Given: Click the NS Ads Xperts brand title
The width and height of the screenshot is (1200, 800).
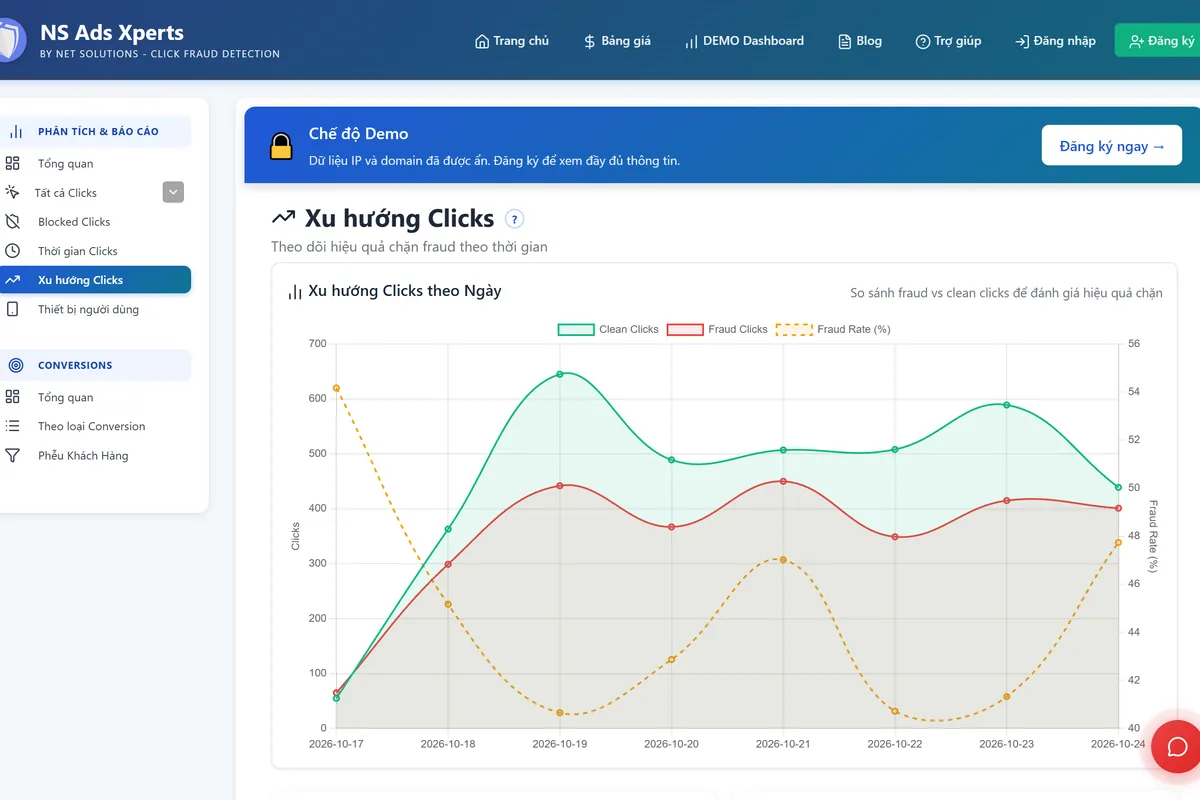Looking at the screenshot, I should coord(112,32).
